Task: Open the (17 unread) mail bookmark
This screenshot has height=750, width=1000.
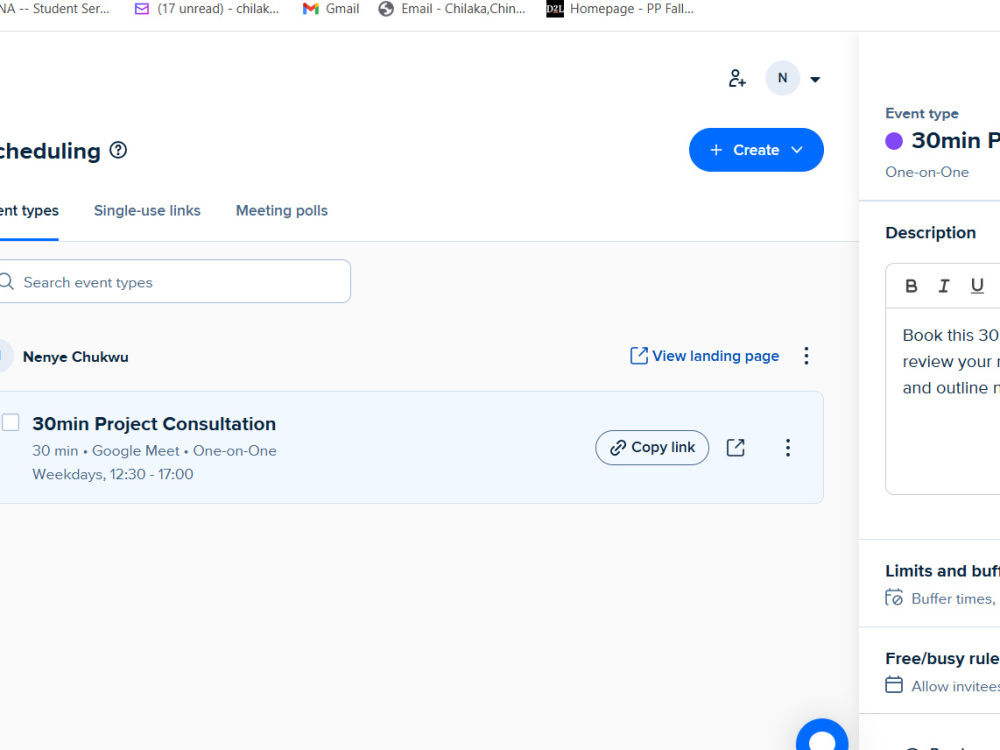Action: tap(207, 9)
